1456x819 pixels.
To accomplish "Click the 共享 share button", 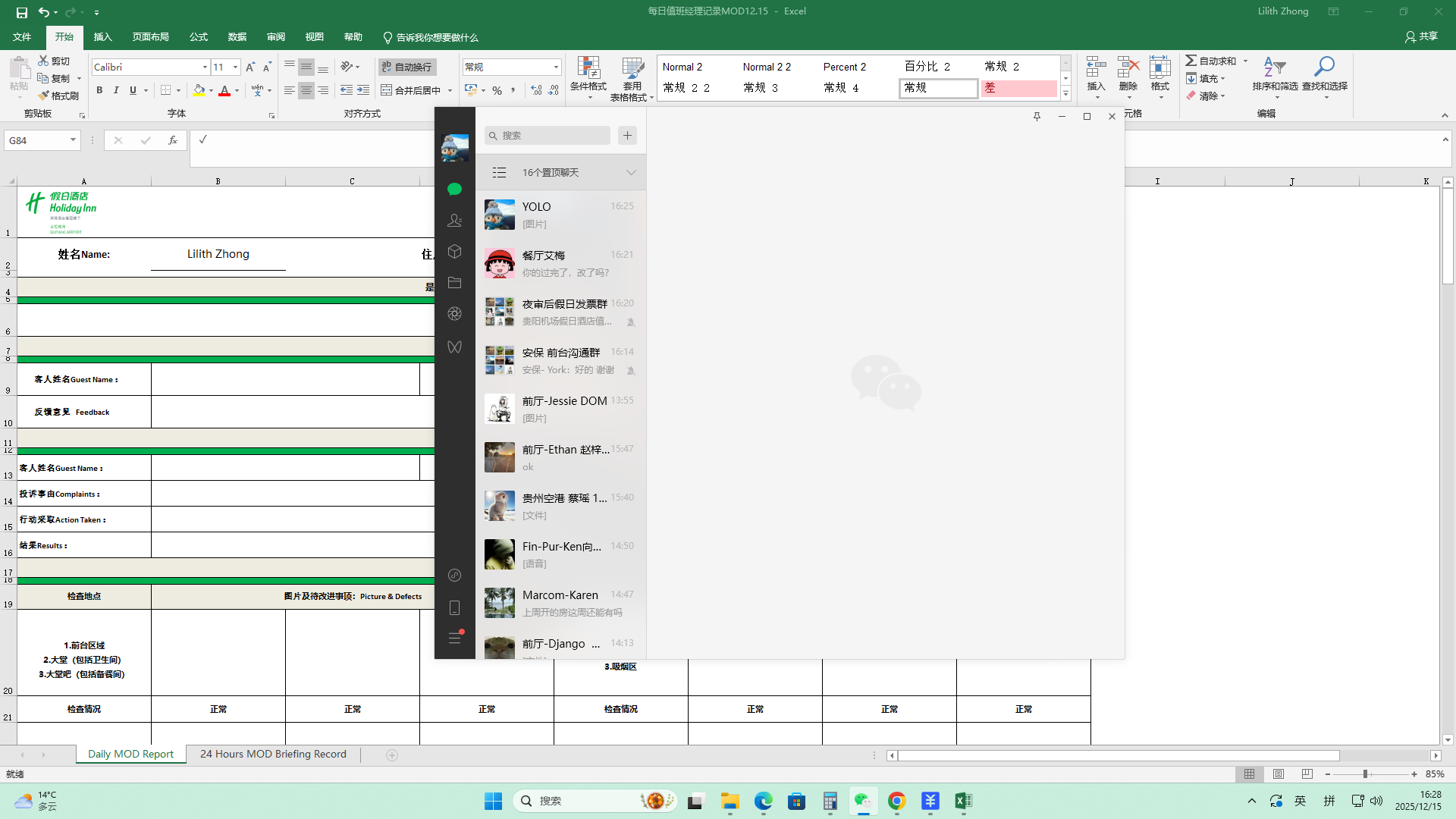I will tap(1421, 36).
